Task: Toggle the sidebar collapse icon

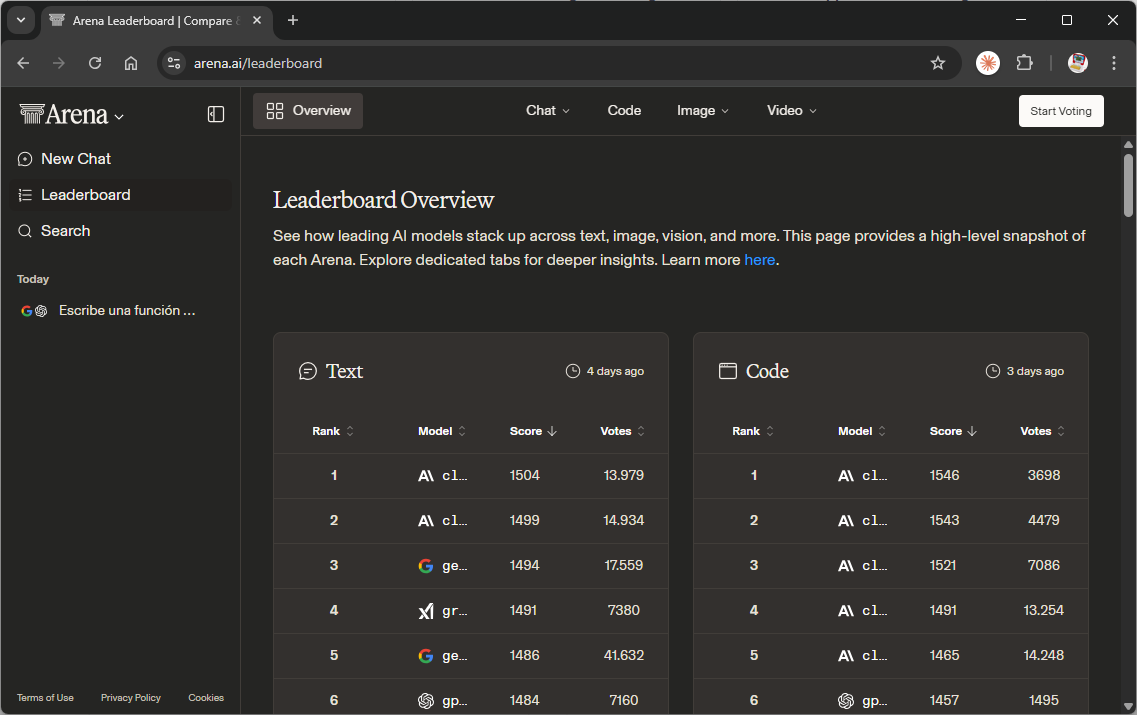Action: pyautogui.click(x=216, y=114)
